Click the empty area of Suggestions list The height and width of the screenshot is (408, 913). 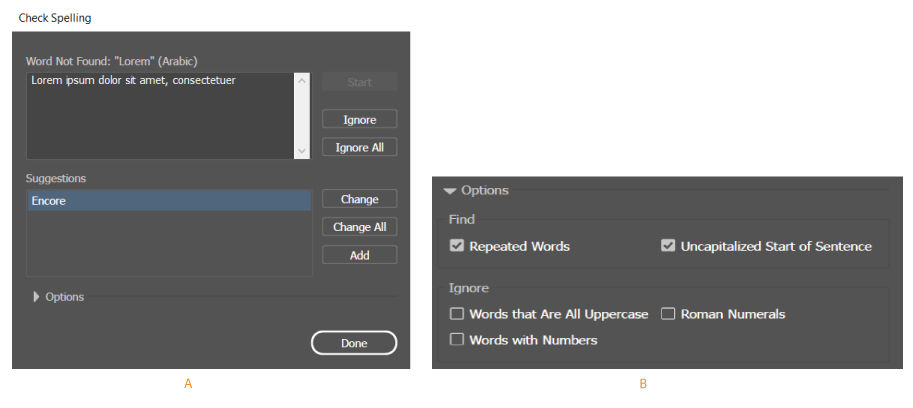pos(169,245)
